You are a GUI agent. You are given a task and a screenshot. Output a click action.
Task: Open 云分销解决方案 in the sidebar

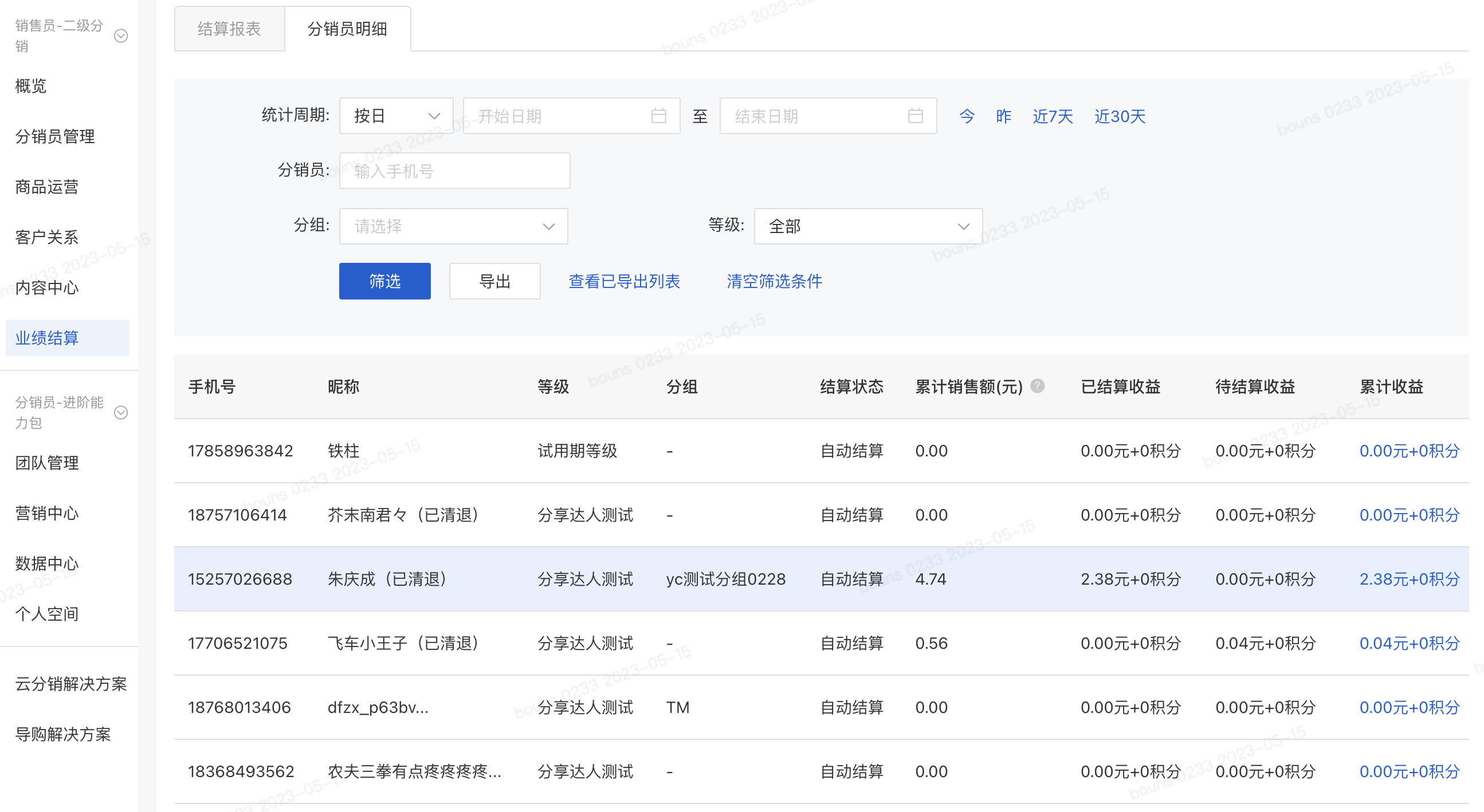71,684
